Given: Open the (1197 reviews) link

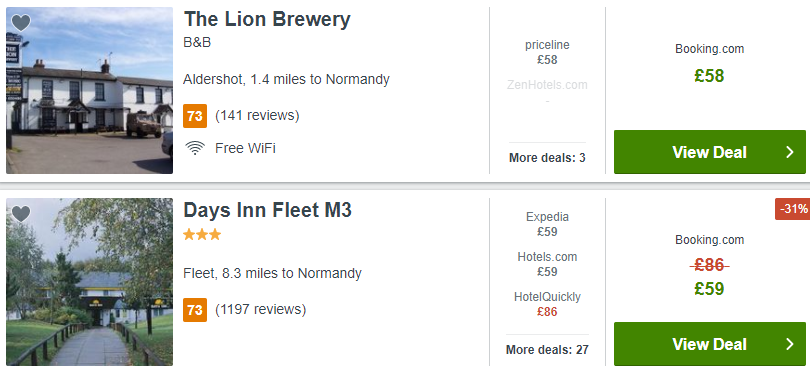Looking at the screenshot, I should [260, 310].
